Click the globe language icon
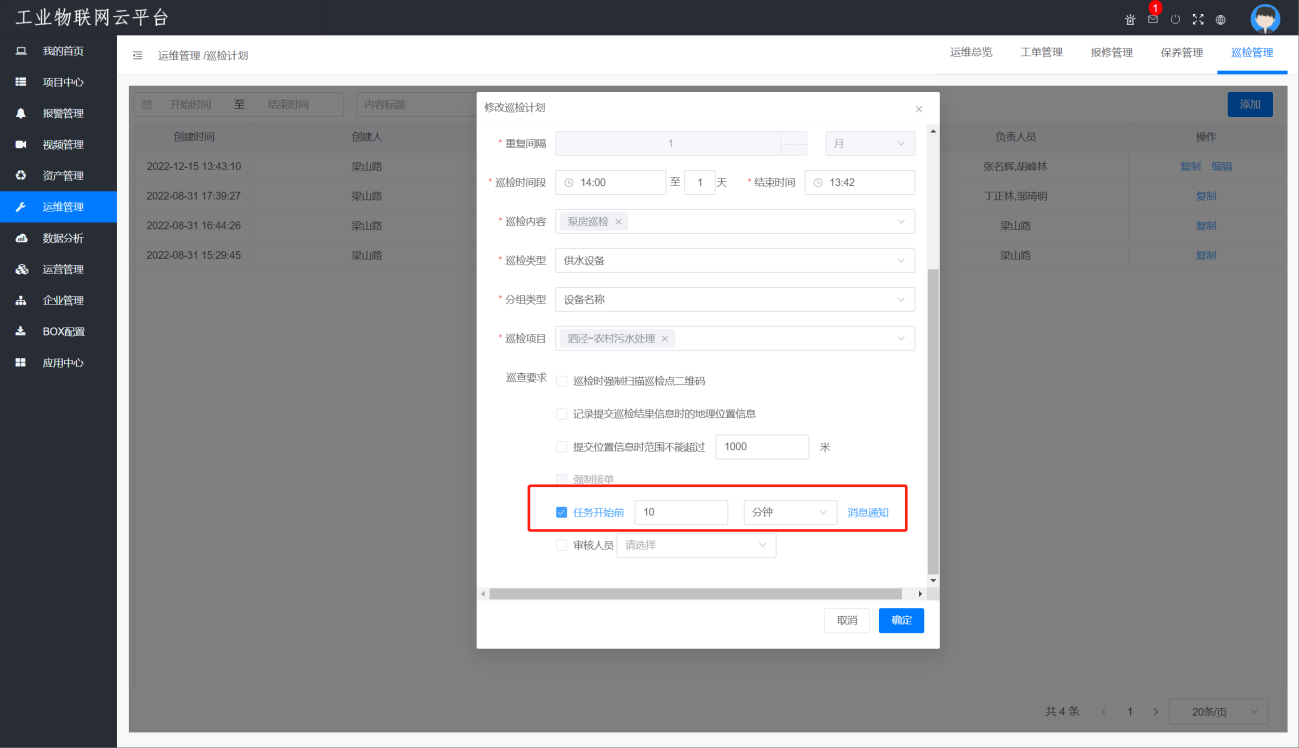The image size is (1299, 748). [x=1221, y=19]
